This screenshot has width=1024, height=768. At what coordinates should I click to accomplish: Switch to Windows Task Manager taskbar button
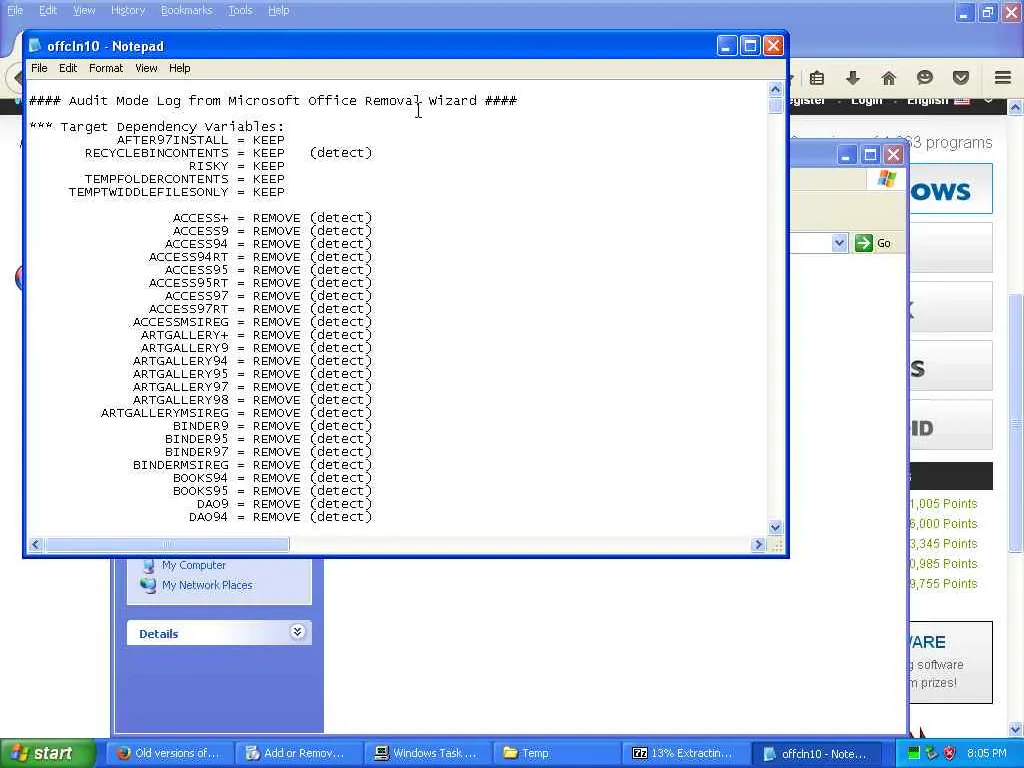[426, 753]
